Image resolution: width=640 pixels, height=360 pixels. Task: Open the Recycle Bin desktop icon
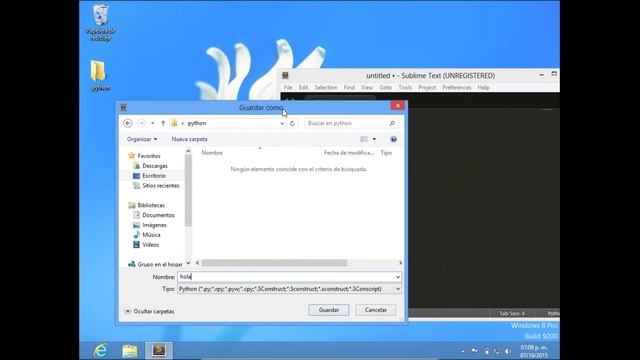tap(100, 22)
